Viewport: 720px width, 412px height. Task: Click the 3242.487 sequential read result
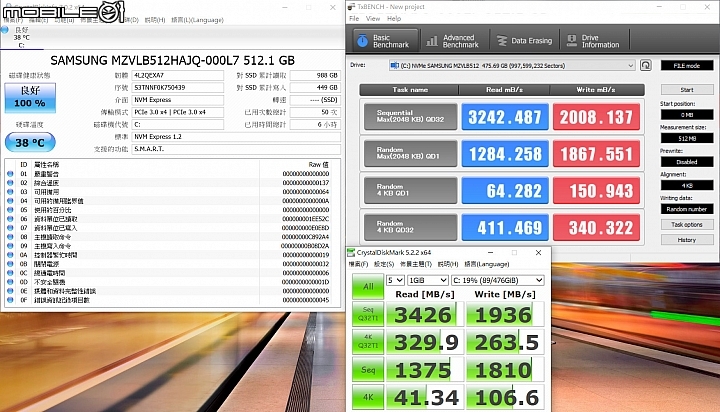pyautogui.click(x=505, y=117)
